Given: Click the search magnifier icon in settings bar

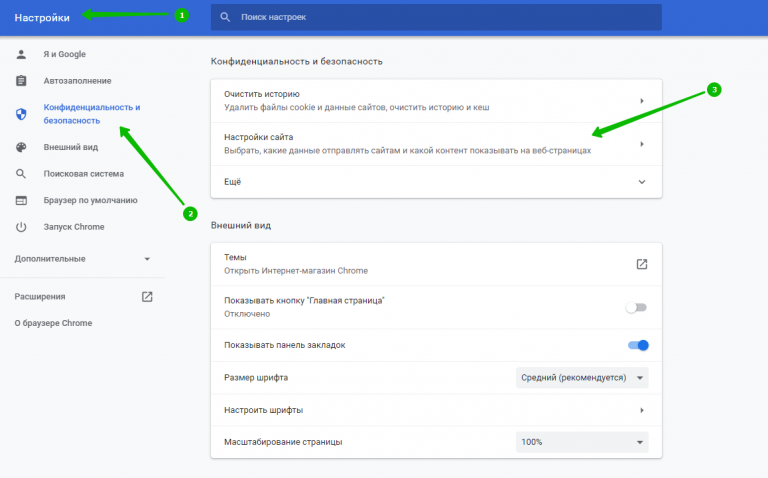Looking at the screenshot, I should coord(225,17).
